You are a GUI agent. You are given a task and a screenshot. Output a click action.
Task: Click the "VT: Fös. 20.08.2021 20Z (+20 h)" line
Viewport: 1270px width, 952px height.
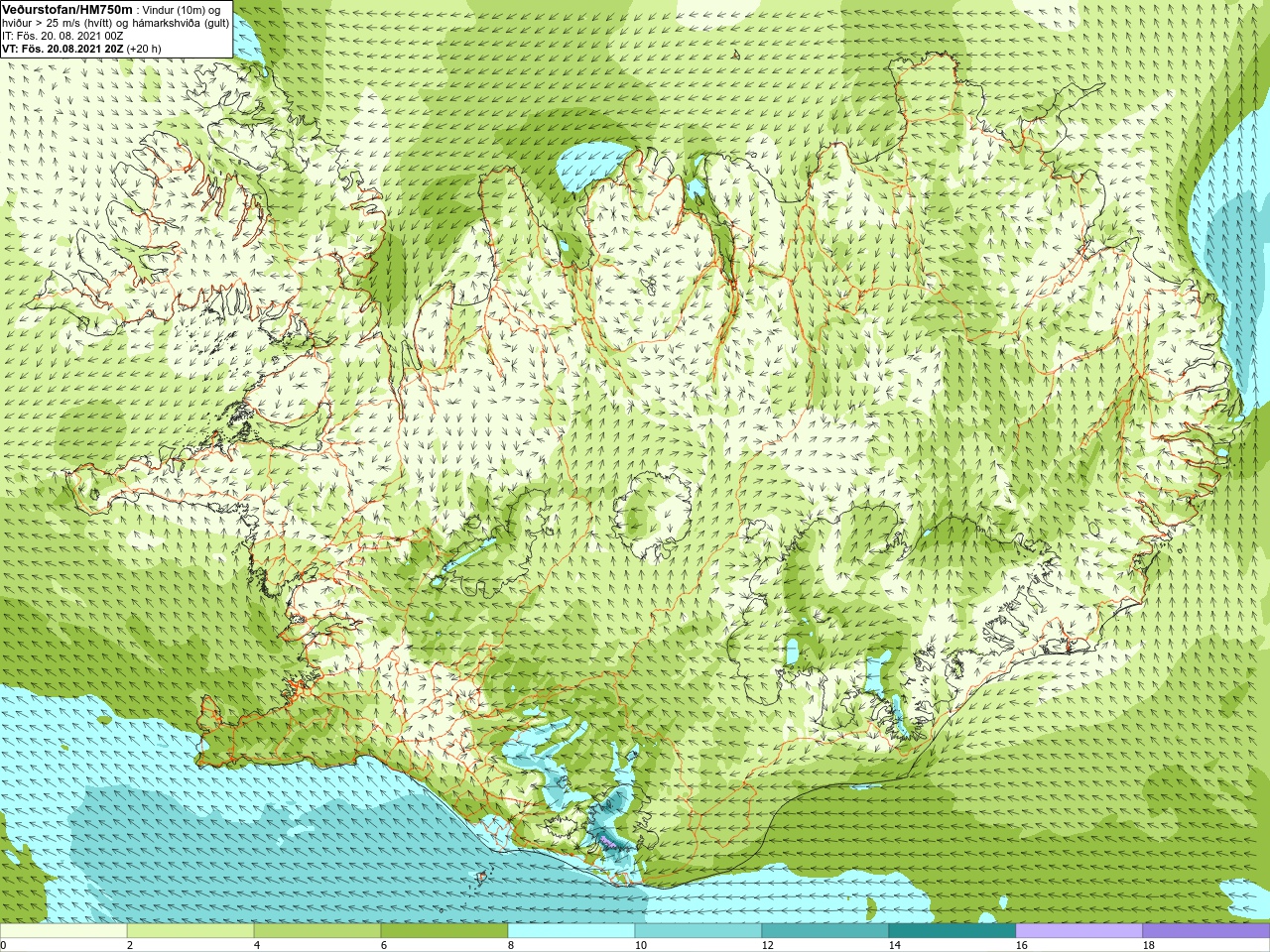coord(81,49)
